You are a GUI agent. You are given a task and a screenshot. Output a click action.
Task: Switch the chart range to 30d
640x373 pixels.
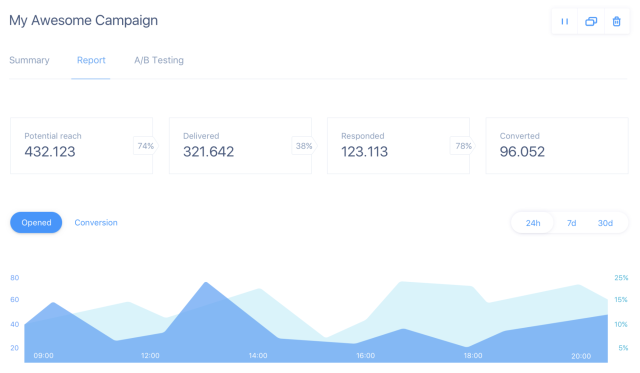(x=605, y=223)
